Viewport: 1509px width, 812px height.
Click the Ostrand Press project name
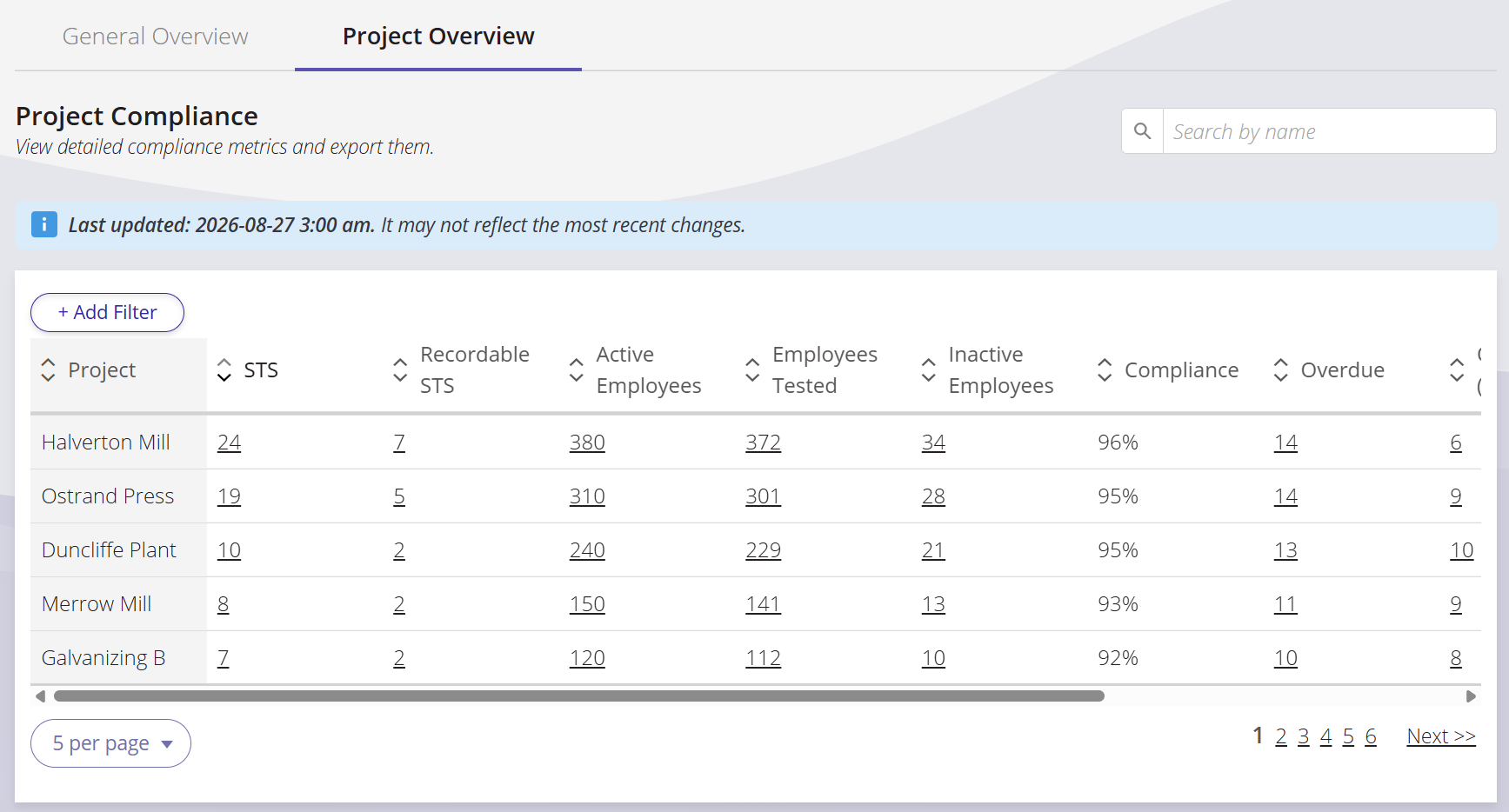pyautogui.click(x=108, y=496)
